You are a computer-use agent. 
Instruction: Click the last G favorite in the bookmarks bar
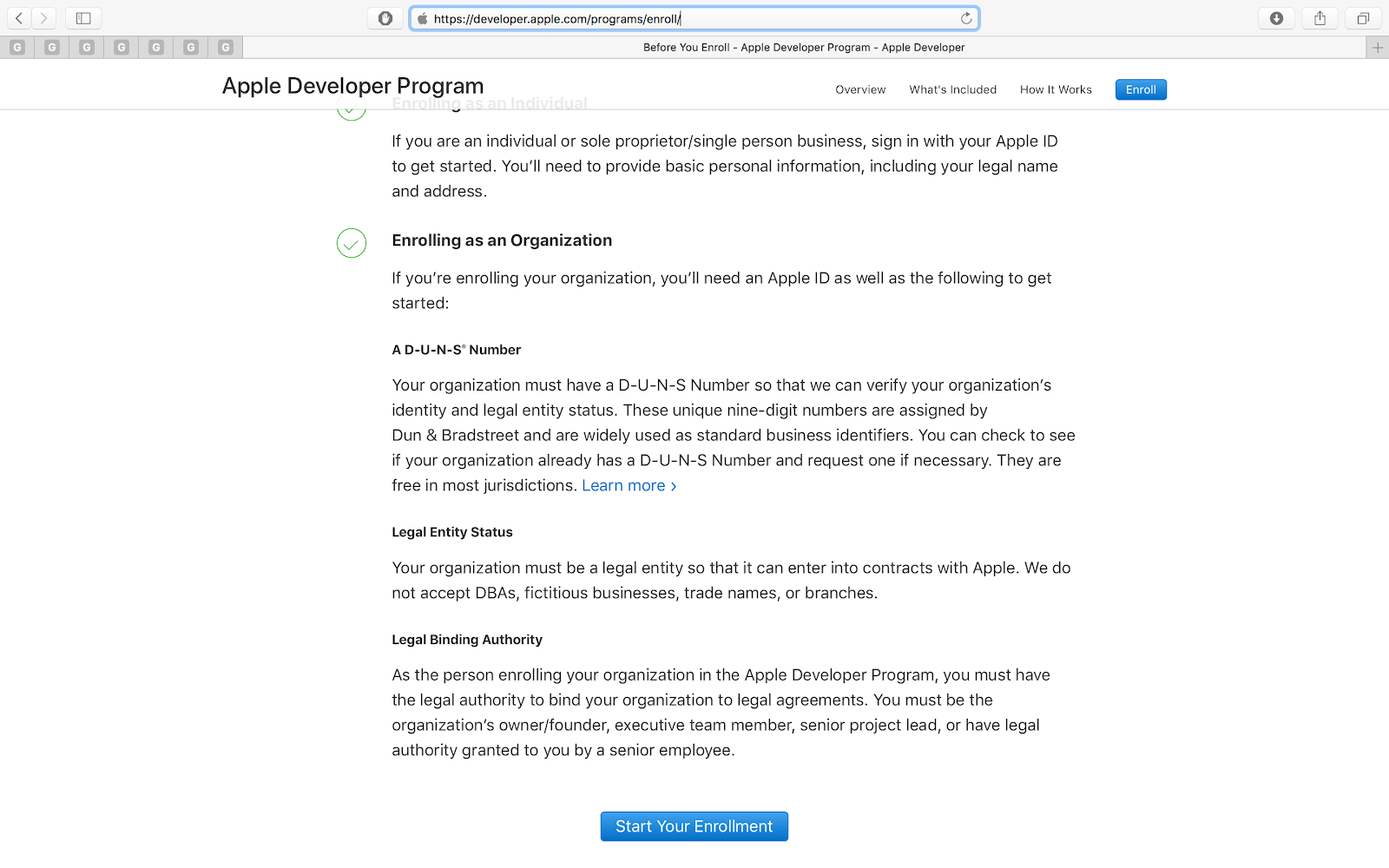(x=225, y=47)
